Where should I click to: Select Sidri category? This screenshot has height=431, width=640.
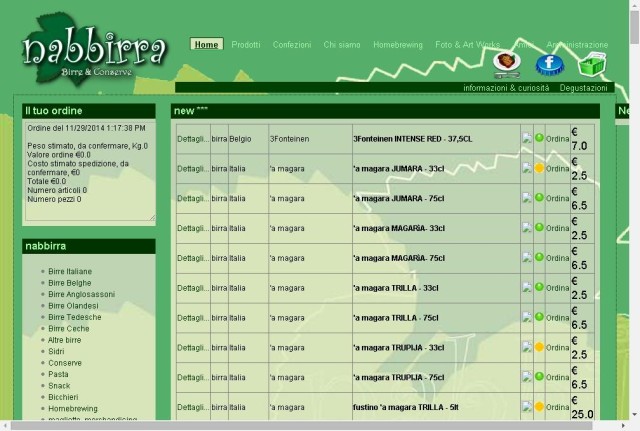pos(56,351)
